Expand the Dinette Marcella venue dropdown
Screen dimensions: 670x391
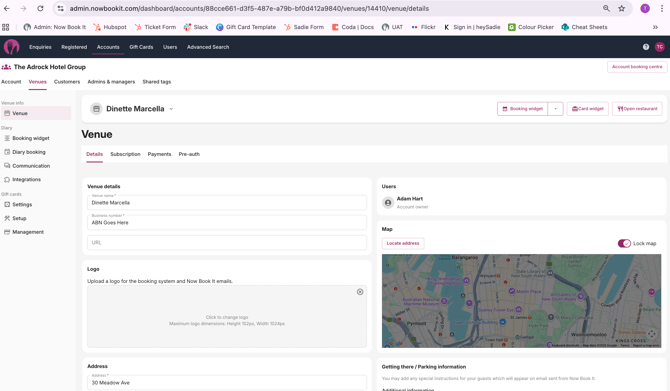[x=171, y=109]
